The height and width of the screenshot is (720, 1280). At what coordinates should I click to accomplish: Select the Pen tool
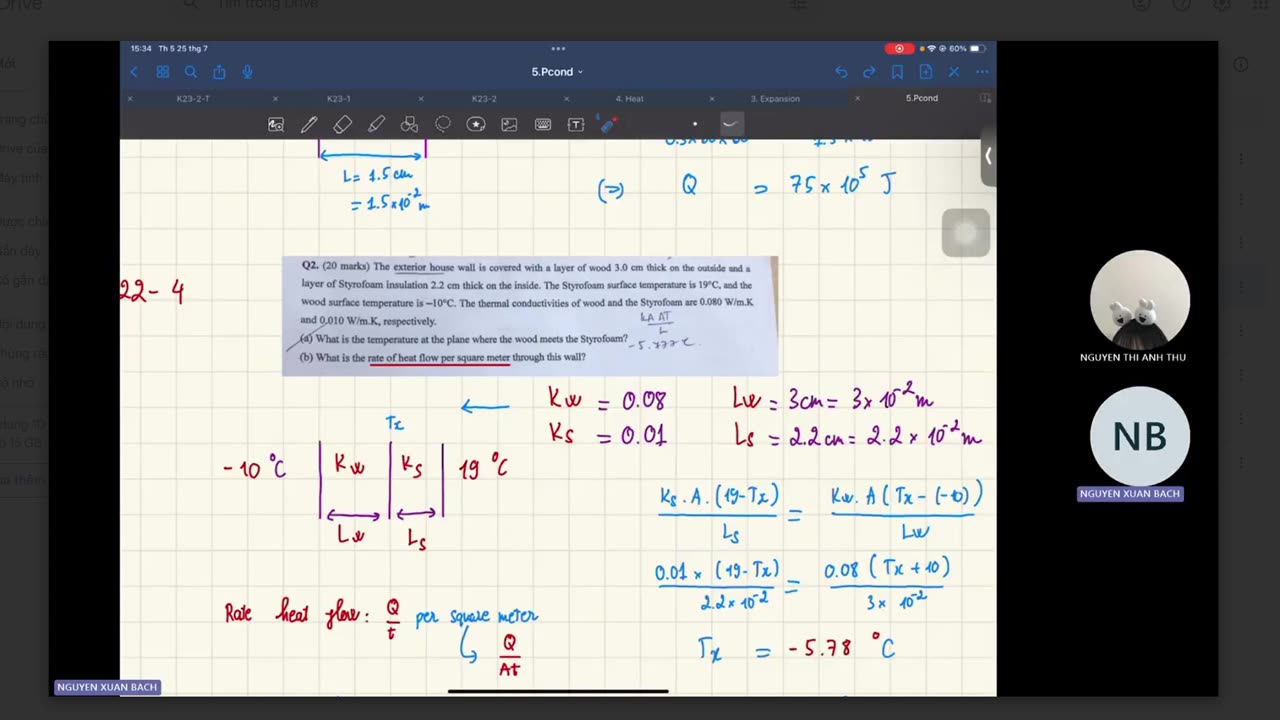click(309, 124)
